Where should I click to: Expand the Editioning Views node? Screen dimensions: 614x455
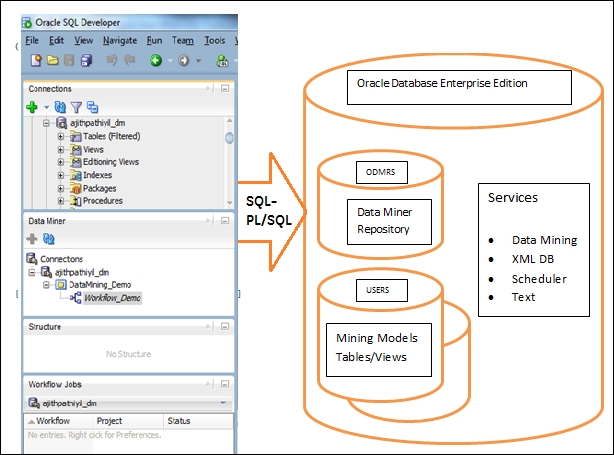pos(61,162)
